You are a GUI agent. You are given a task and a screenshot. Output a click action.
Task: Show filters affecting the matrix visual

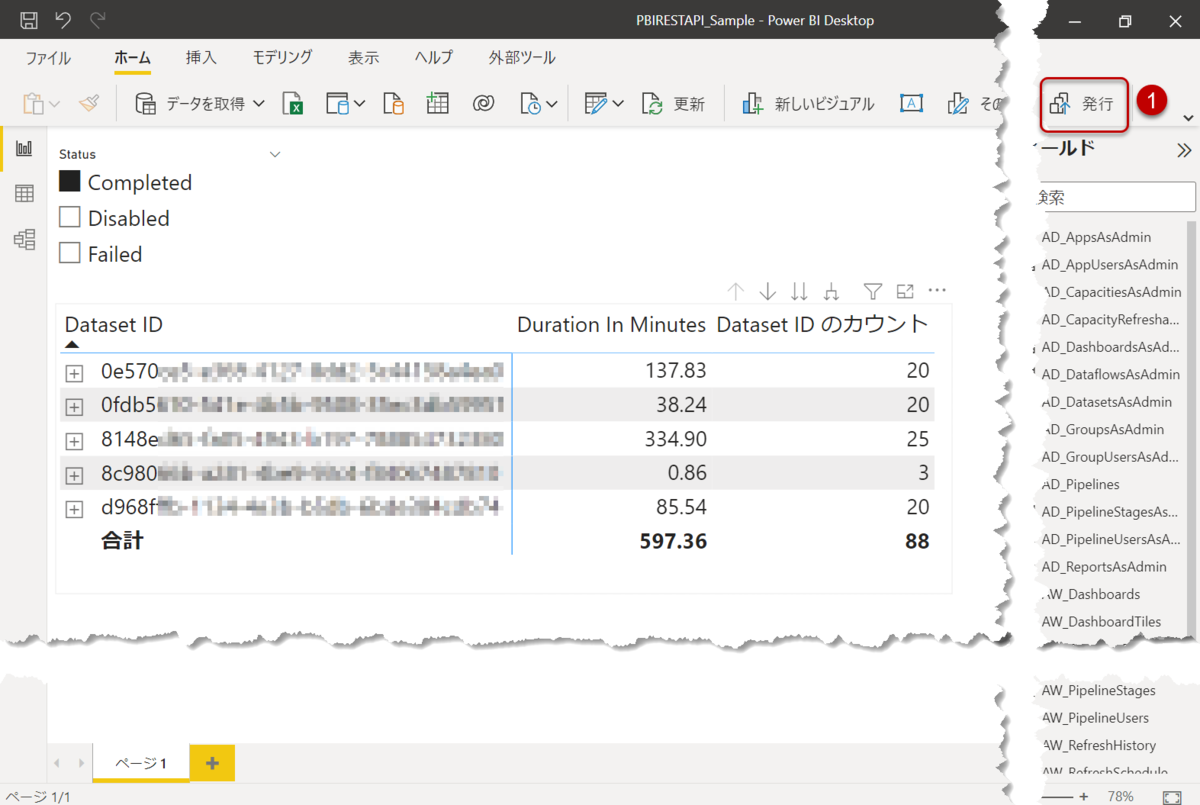[x=873, y=291]
